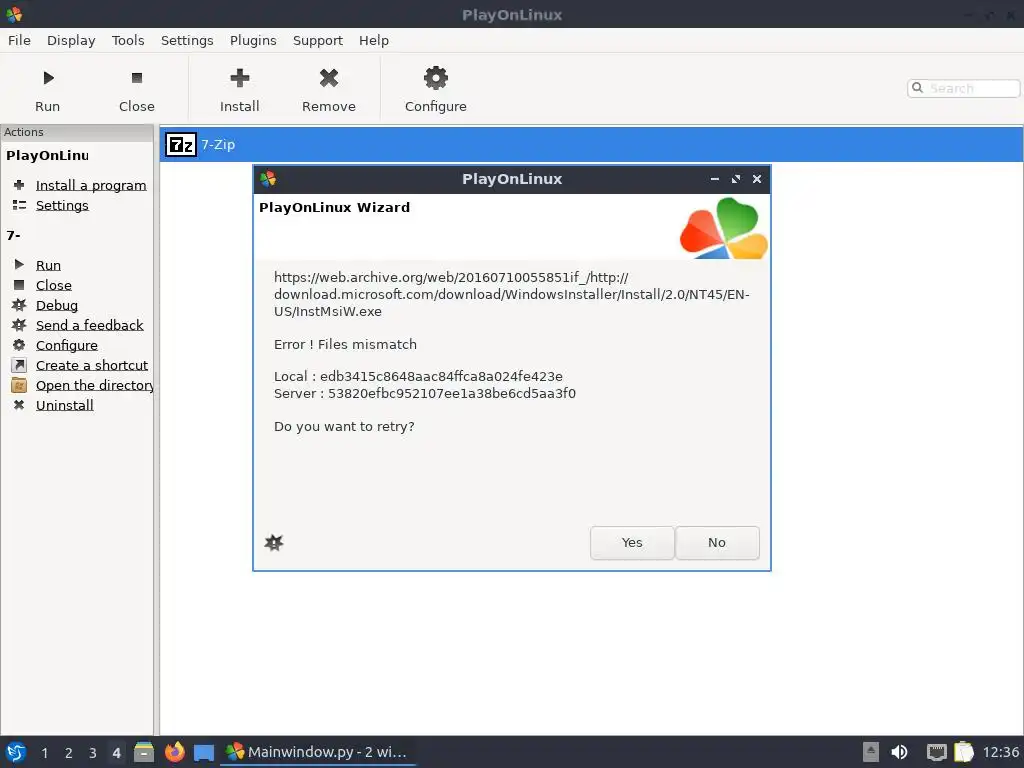This screenshot has height=768, width=1024.
Task: Click the clock showing 12:36
Action: click(1000, 752)
